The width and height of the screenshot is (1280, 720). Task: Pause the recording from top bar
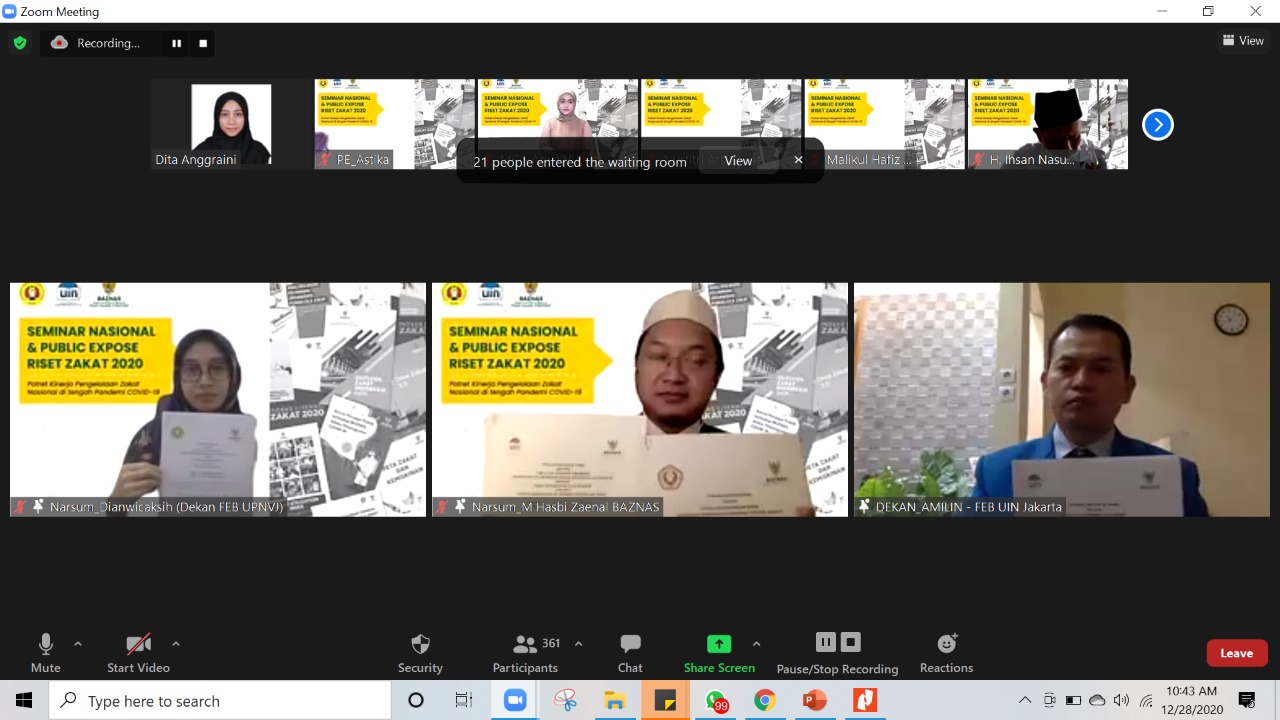[x=177, y=43]
